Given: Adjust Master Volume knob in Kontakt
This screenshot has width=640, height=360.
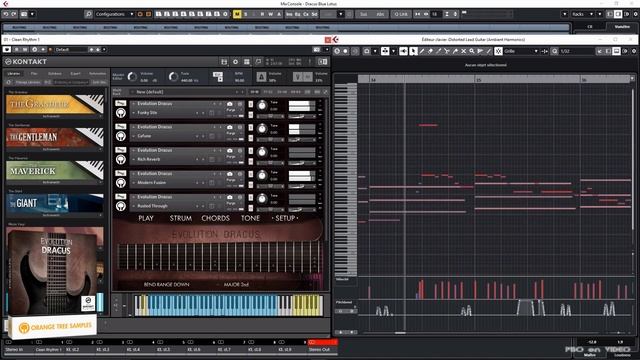Looking at the screenshot, I should click(132, 77).
